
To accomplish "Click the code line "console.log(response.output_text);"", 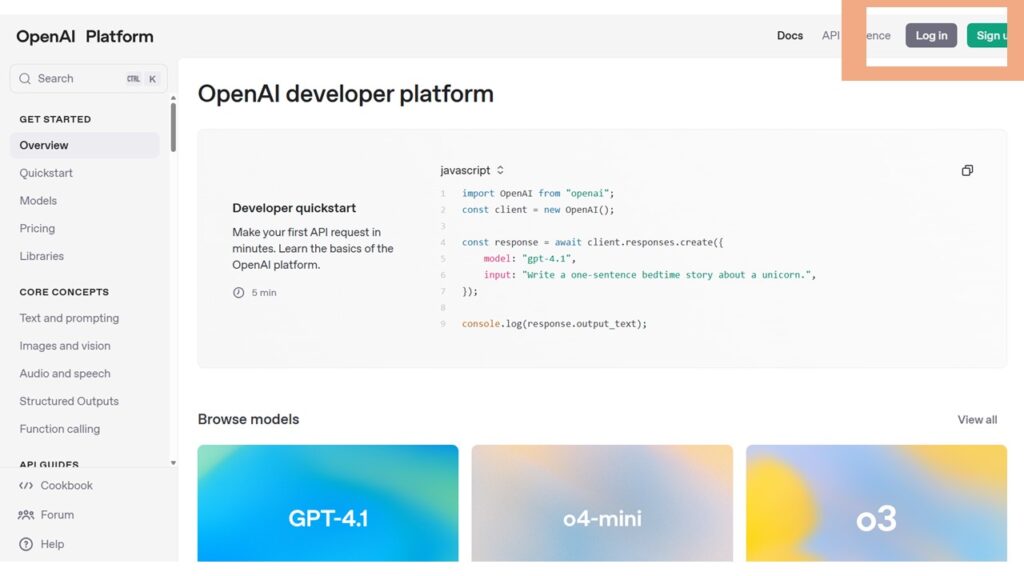I will coord(554,324).
